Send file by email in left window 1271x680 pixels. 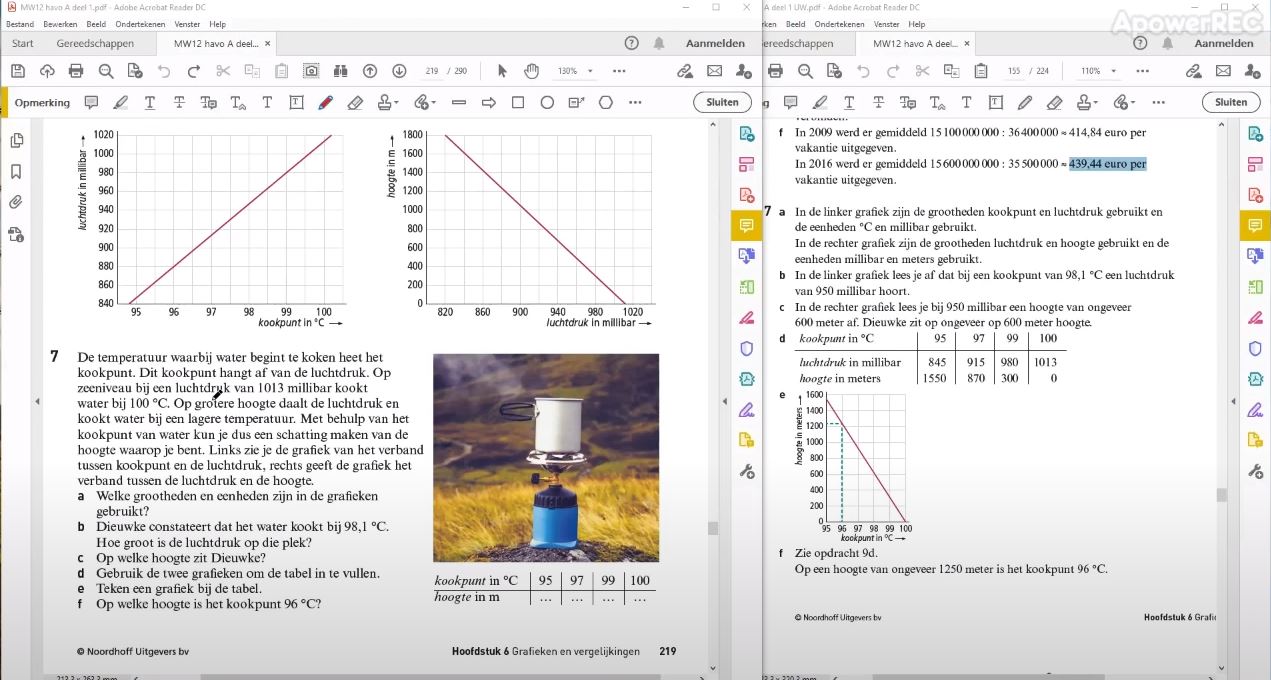click(x=714, y=71)
